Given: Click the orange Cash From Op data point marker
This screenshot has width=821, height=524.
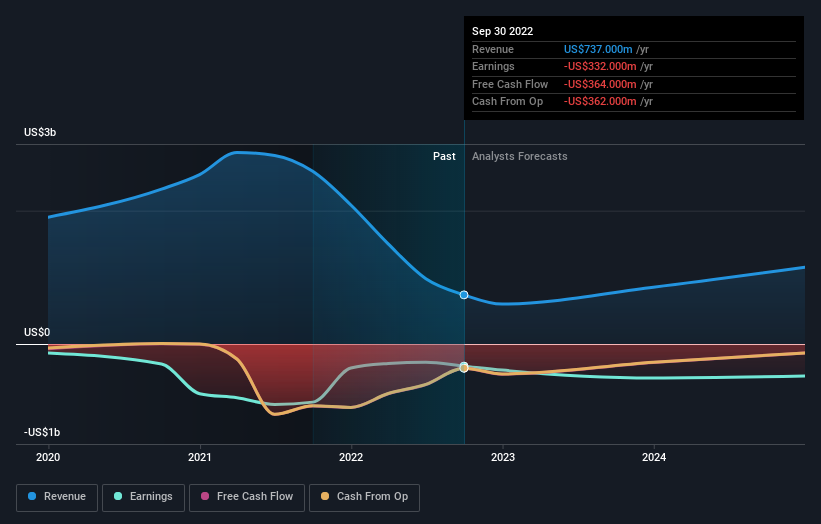Looking at the screenshot, I should coord(464,369).
